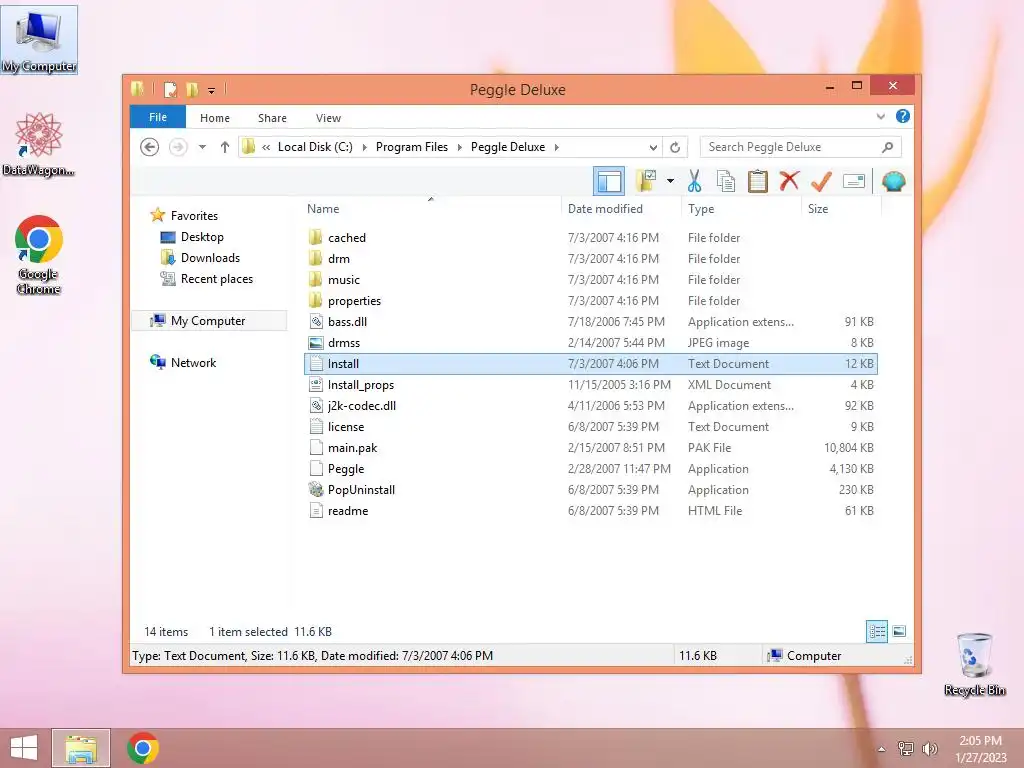Sort by the Size column header
The width and height of the screenshot is (1024, 768).
pyautogui.click(x=818, y=209)
